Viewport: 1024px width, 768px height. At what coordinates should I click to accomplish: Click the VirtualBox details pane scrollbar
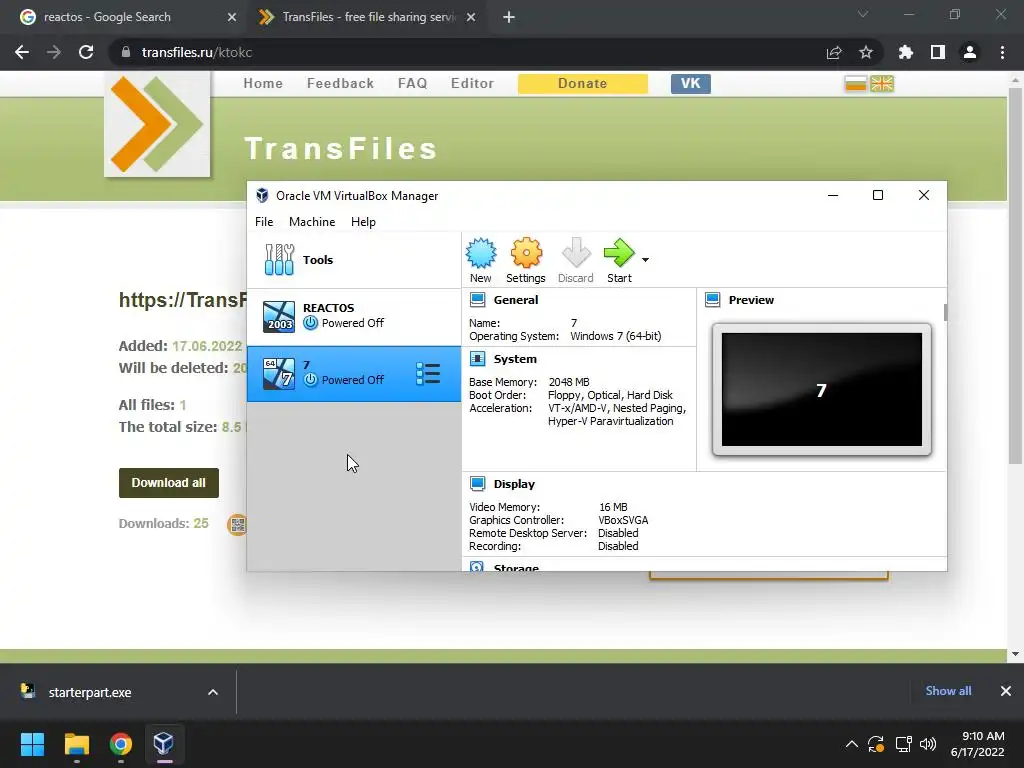pyautogui.click(x=944, y=312)
